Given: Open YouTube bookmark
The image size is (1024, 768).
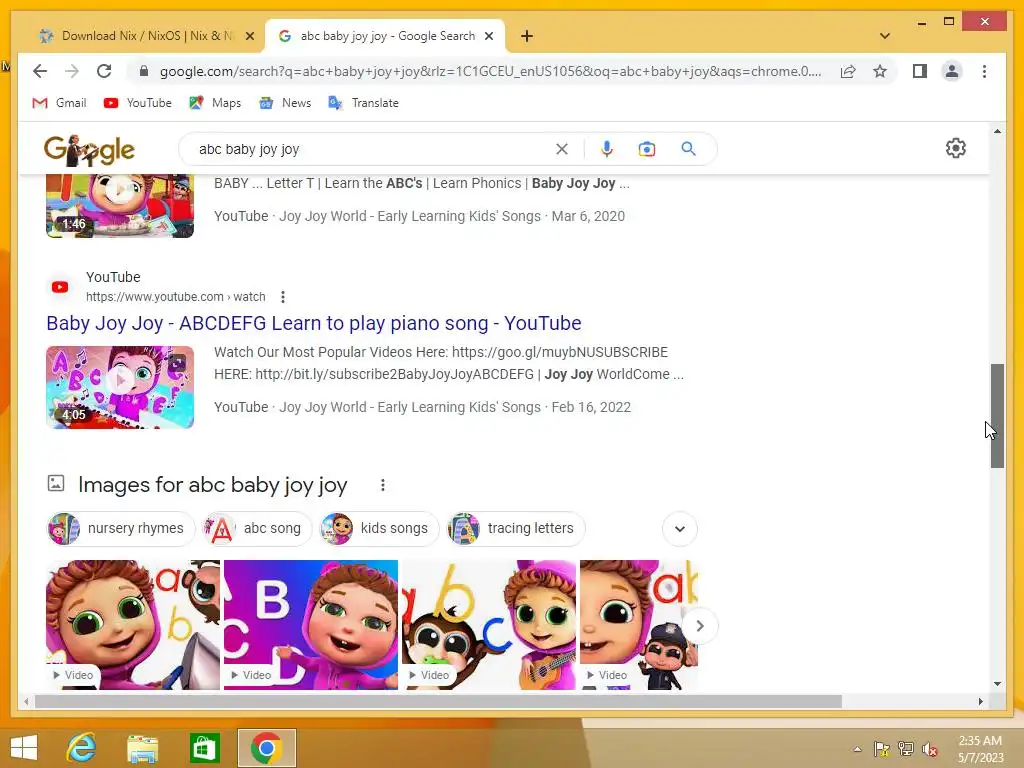Looking at the screenshot, I should pyautogui.click(x=138, y=103).
